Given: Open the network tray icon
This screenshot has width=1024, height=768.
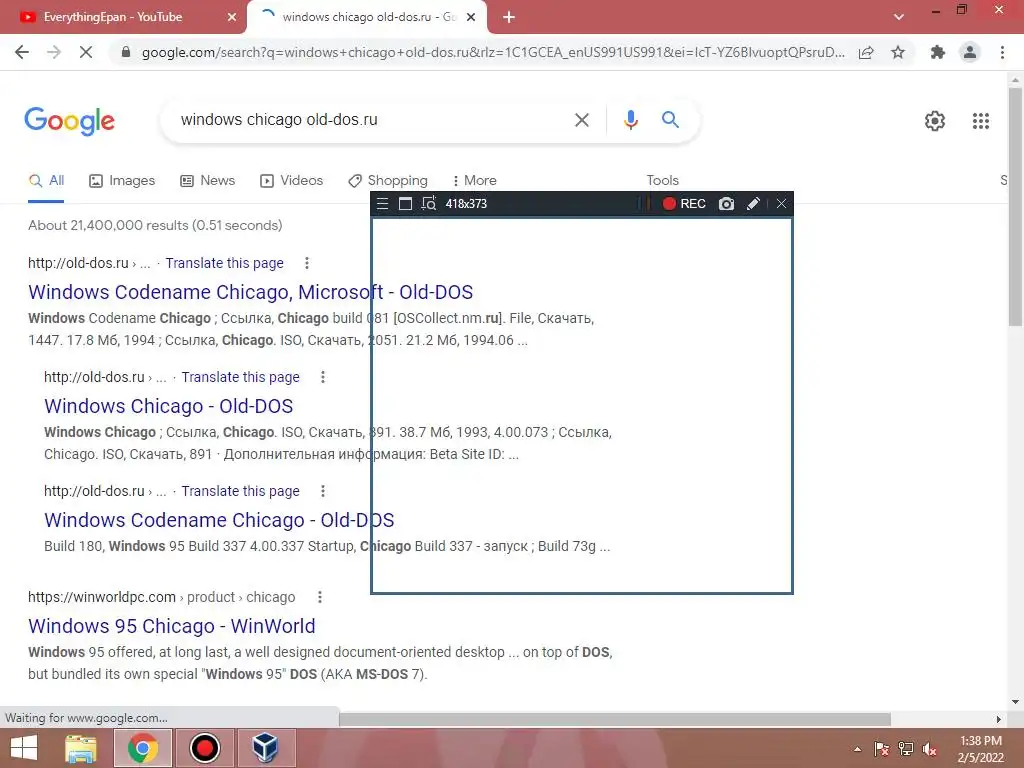Looking at the screenshot, I should click(906, 749).
